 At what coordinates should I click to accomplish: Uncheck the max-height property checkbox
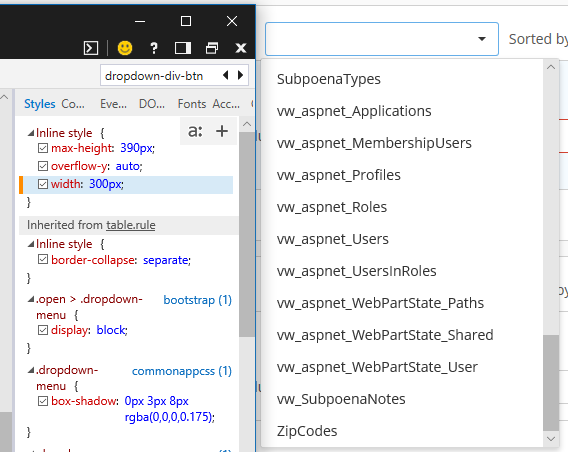point(43,148)
